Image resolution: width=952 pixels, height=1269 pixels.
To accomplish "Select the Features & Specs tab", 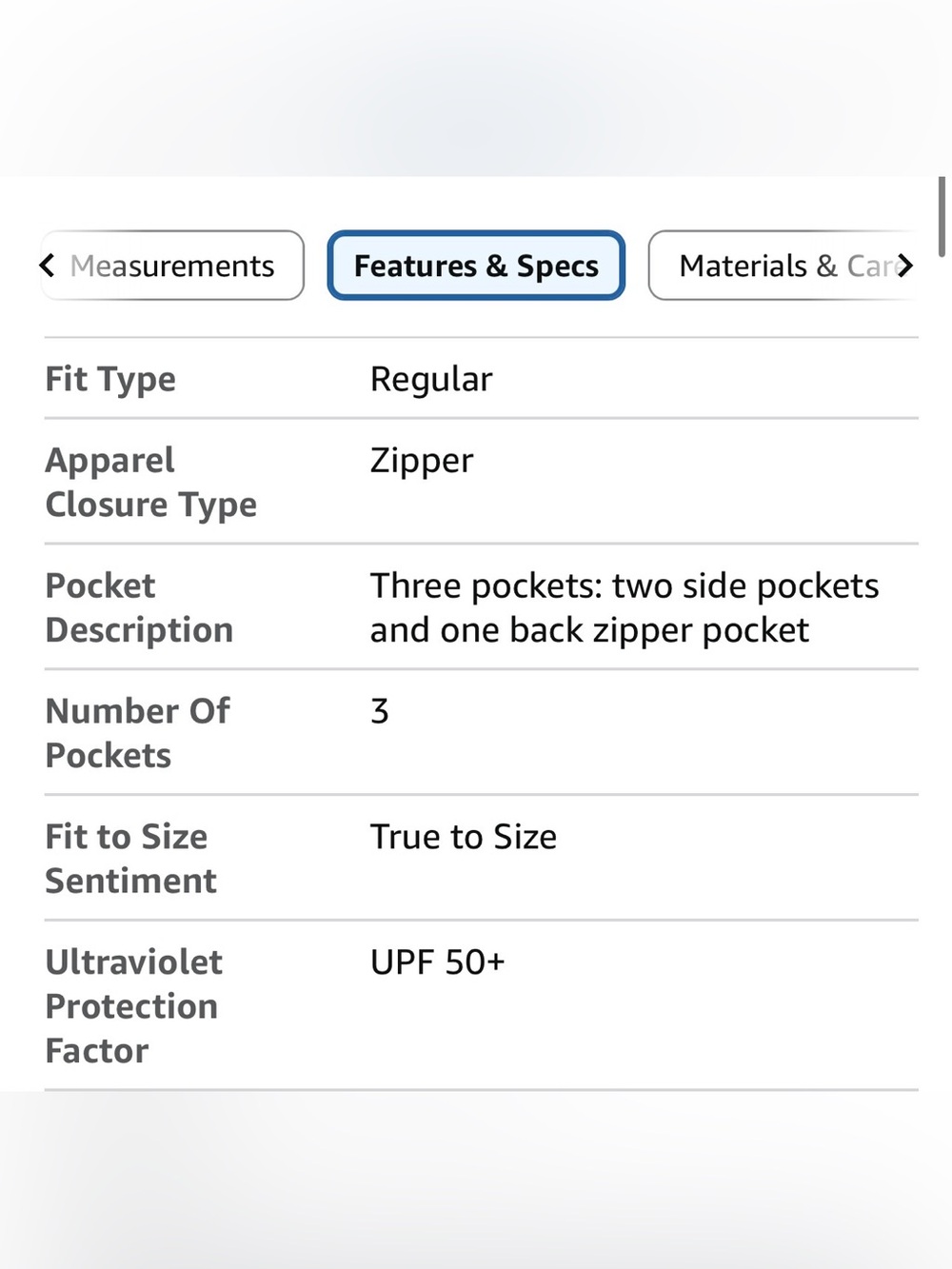I will (476, 265).
